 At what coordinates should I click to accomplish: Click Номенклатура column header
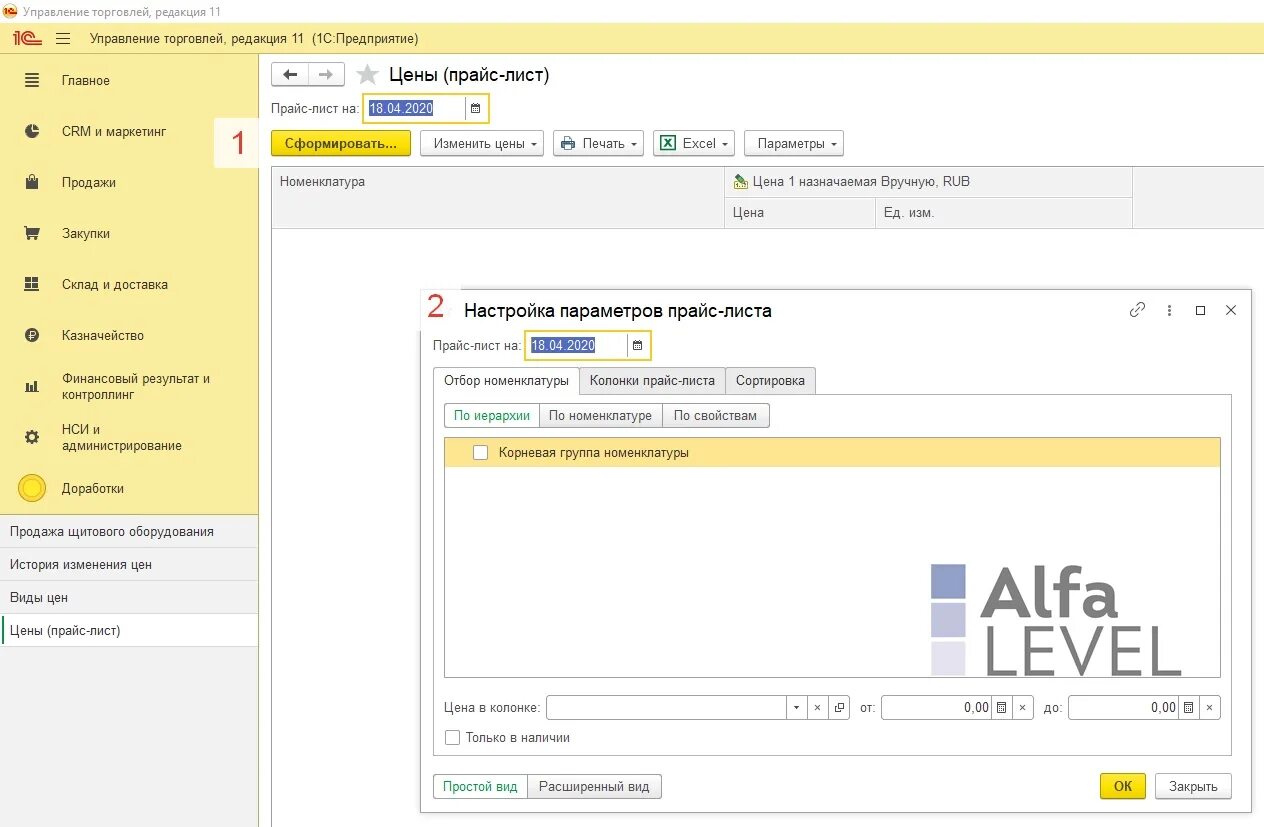pyautogui.click(x=498, y=197)
